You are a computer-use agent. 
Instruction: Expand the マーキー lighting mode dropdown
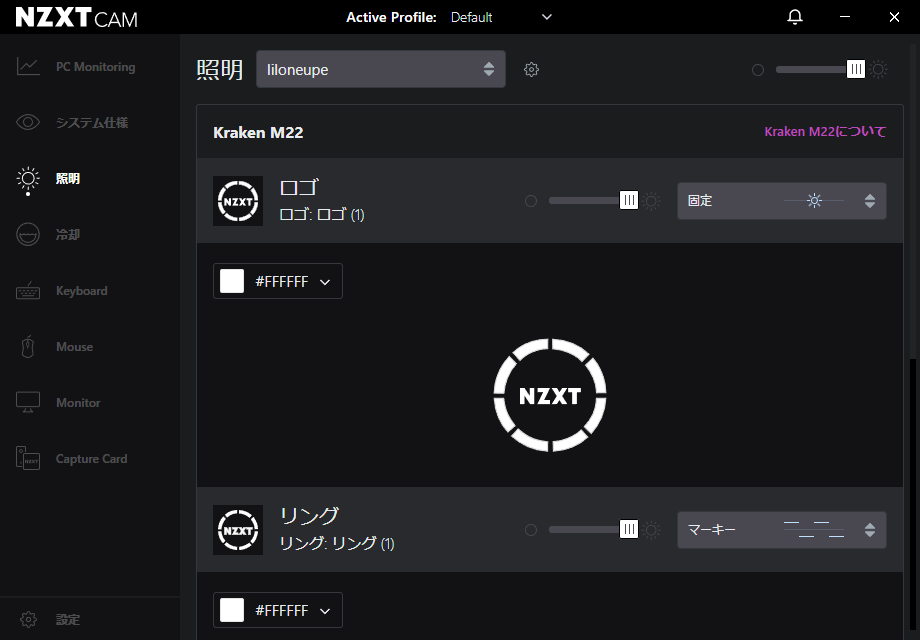[781, 530]
